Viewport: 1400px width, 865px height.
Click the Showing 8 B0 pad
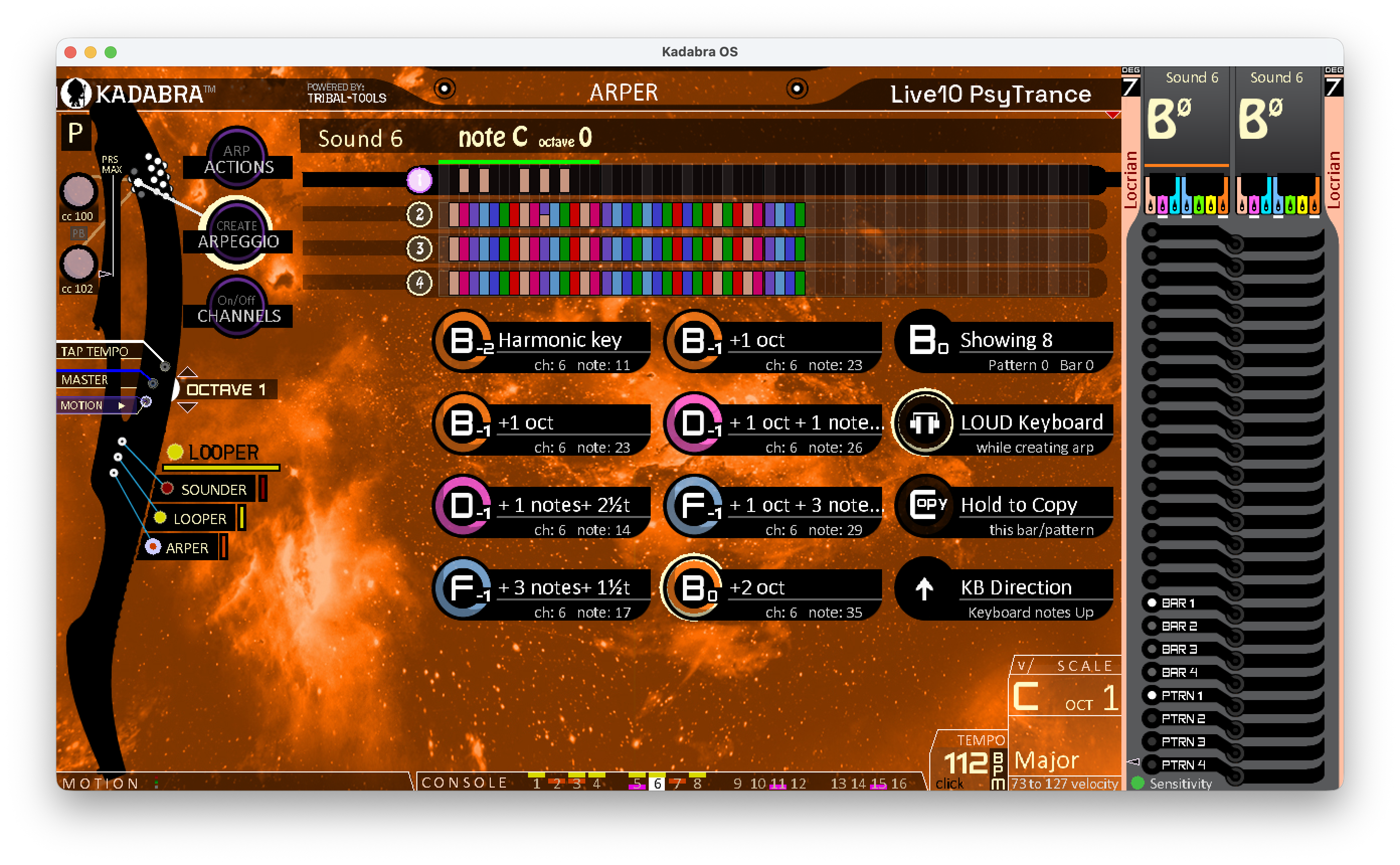pos(1004,342)
